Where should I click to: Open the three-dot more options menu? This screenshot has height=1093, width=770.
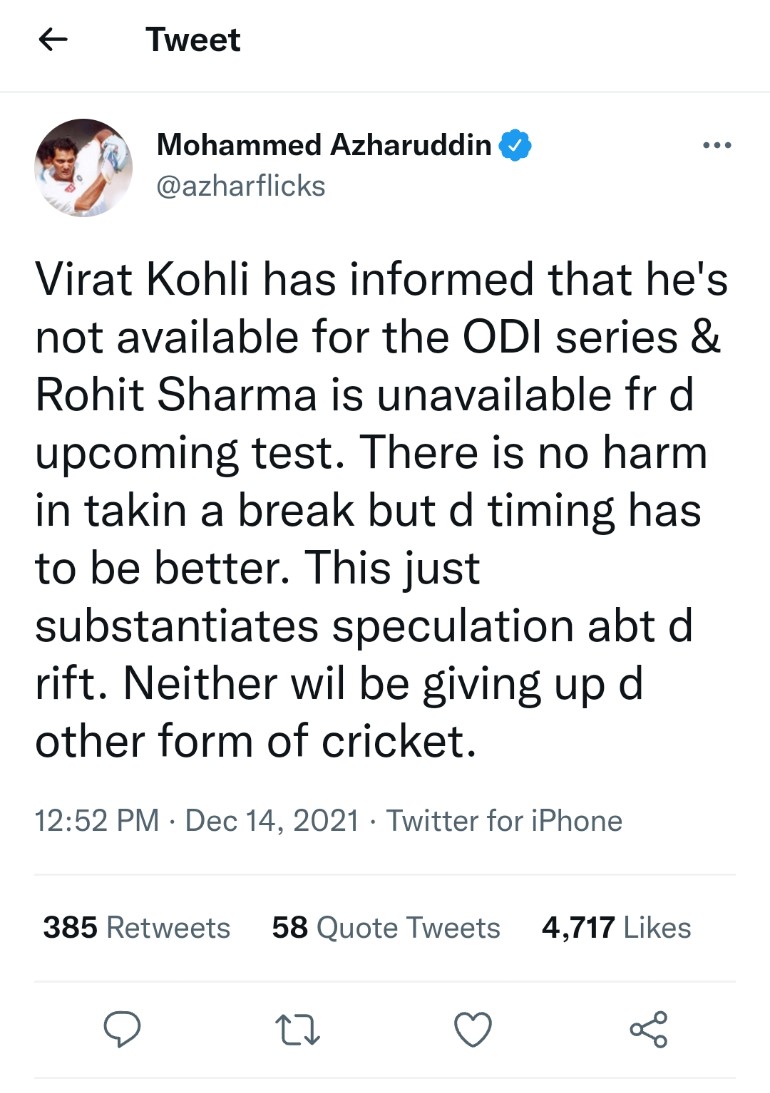tap(717, 146)
